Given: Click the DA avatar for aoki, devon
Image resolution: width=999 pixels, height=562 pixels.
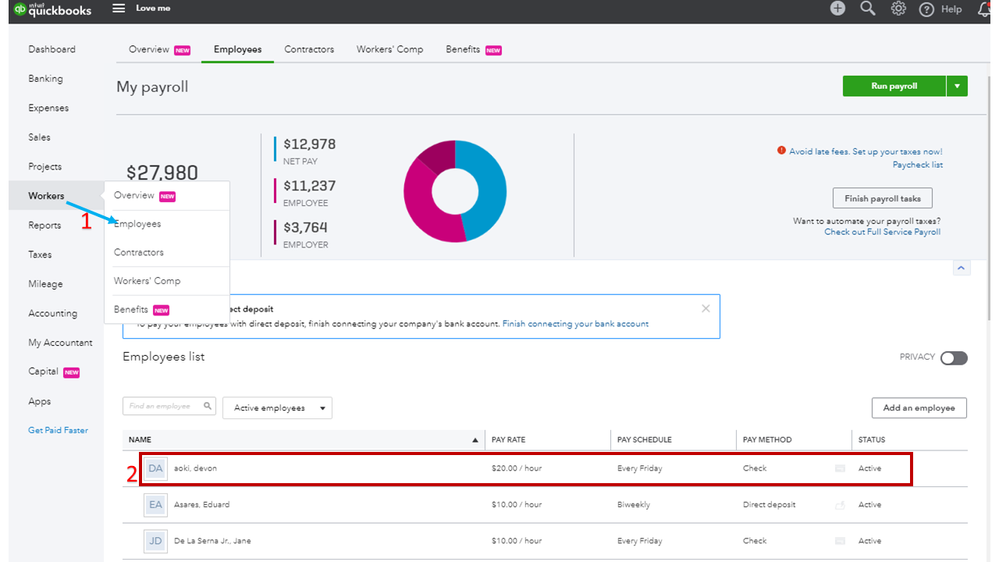Looking at the screenshot, I should [155, 469].
